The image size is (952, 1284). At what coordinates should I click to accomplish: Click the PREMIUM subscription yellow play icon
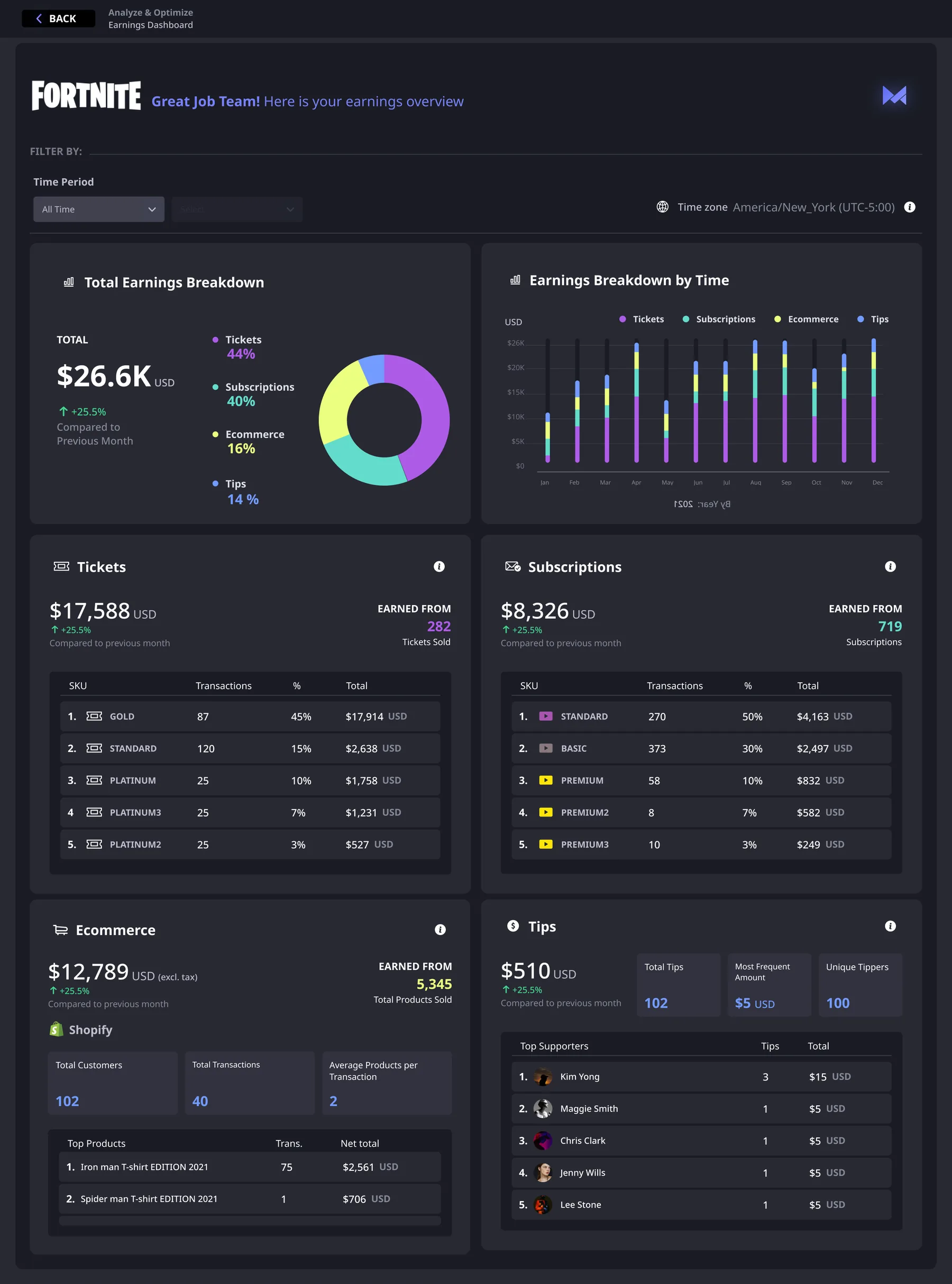coord(546,780)
